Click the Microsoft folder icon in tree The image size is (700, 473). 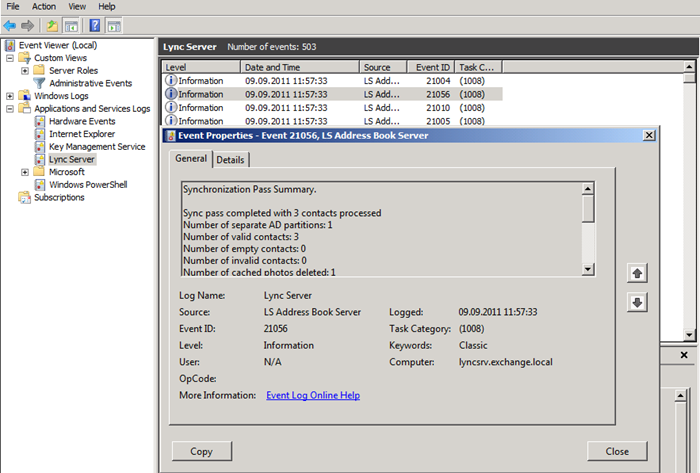[x=39, y=172]
